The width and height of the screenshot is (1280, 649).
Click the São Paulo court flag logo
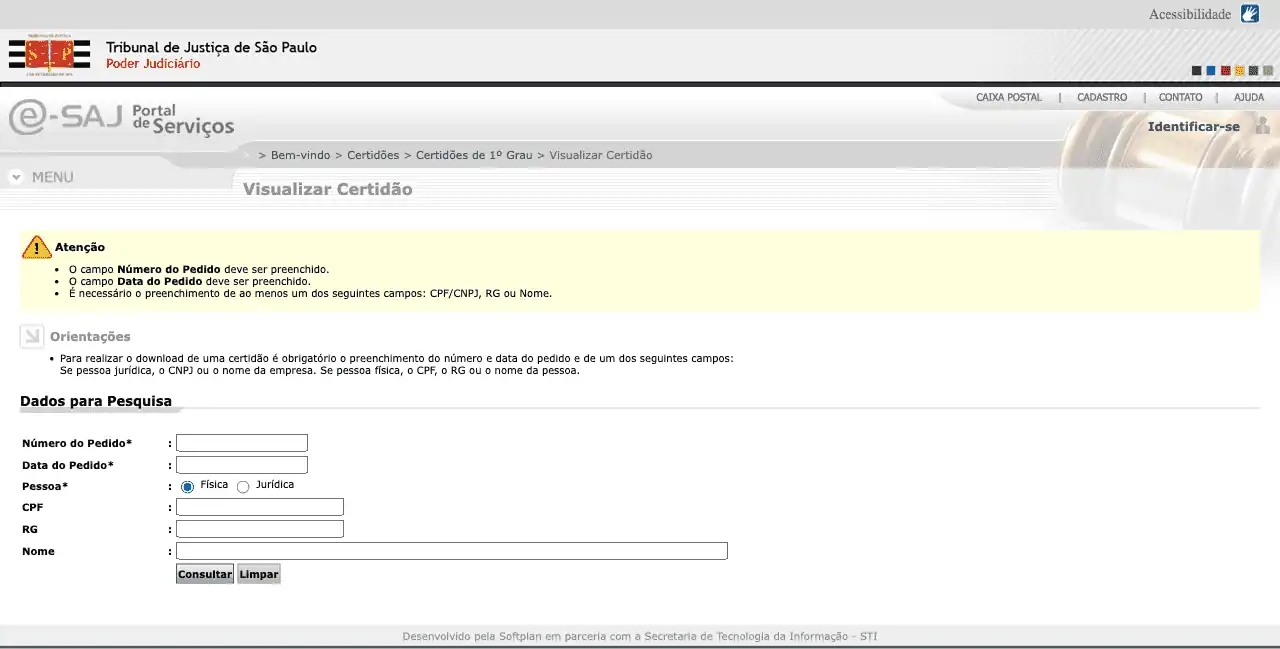pyautogui.click(x=49, y=55)
